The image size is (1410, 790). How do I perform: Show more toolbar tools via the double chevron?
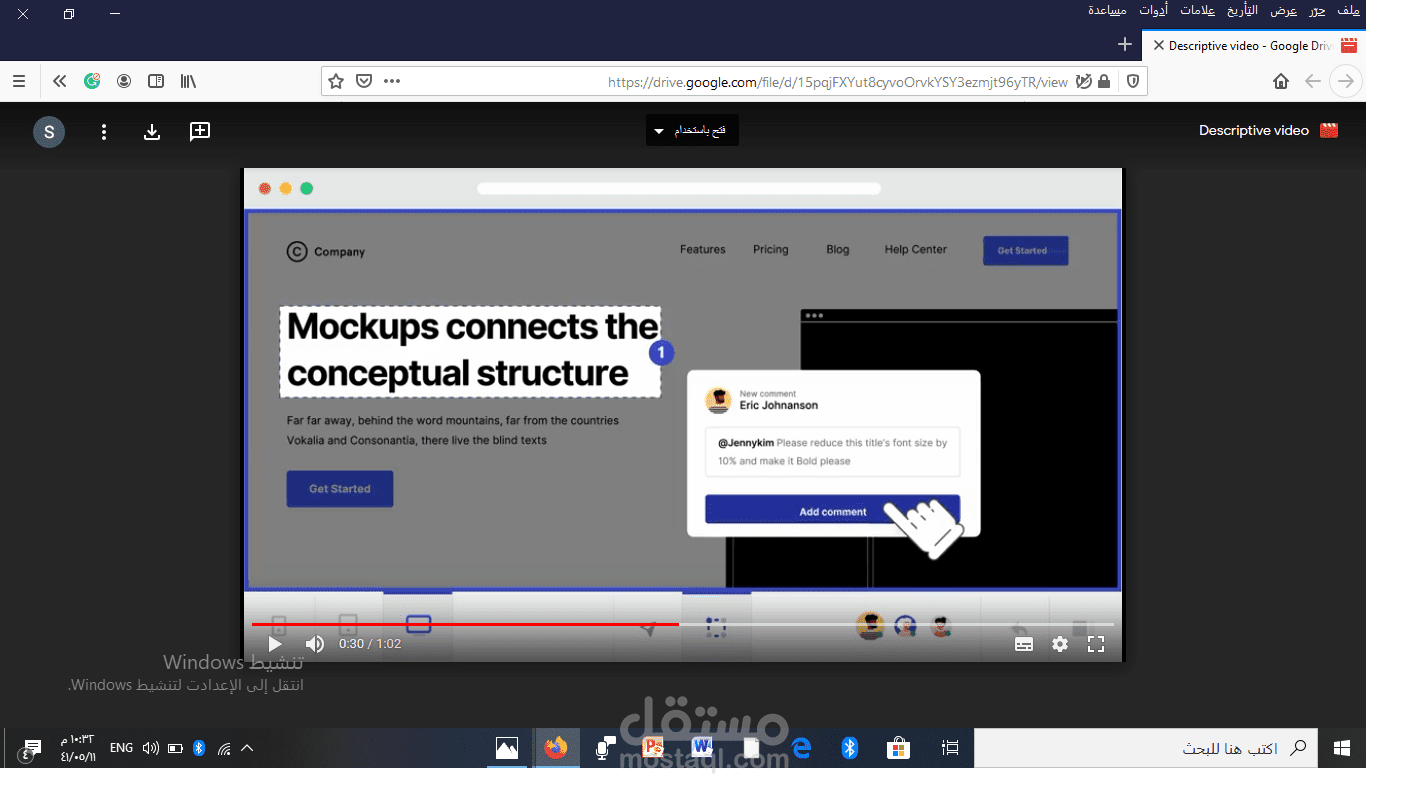point(60,81)
